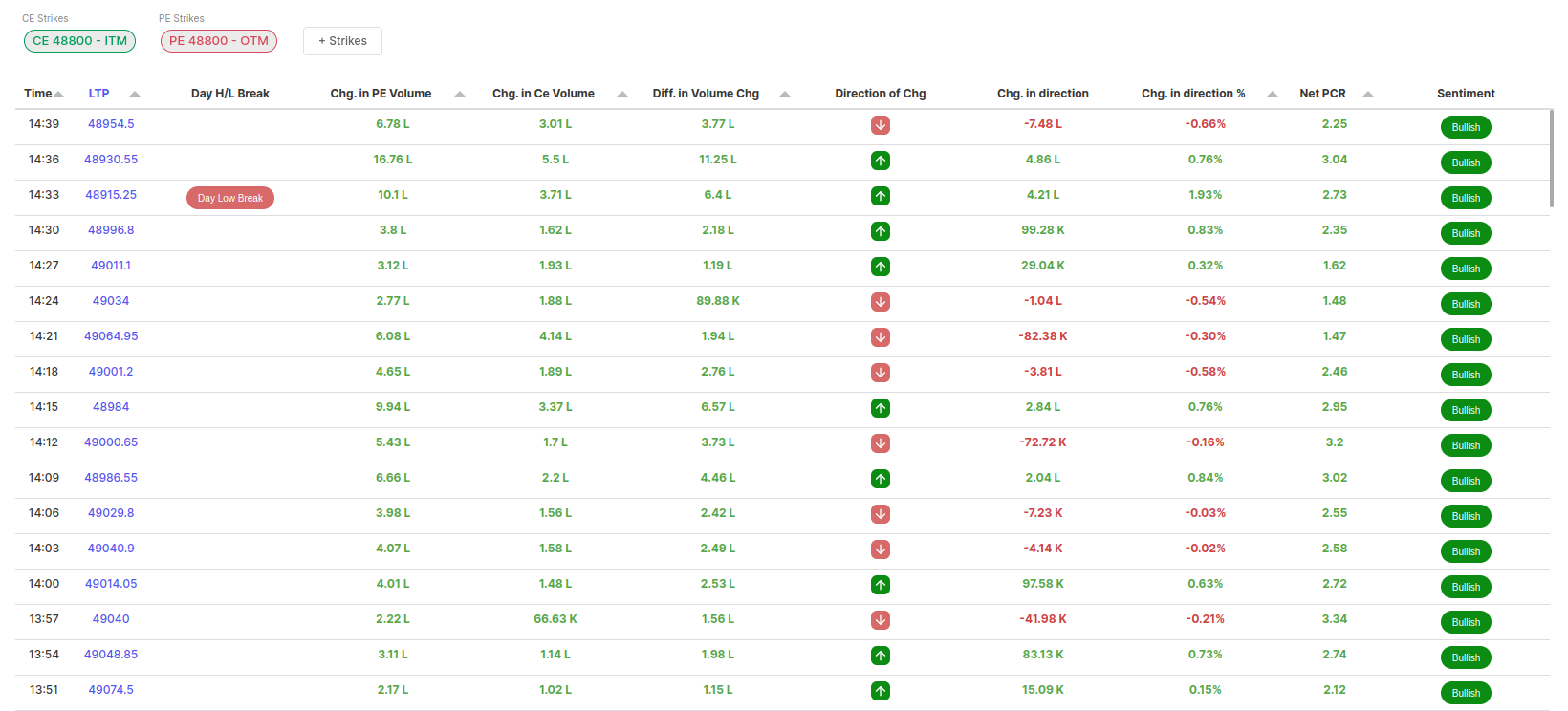Click the Bullish sentiment badge at 14:39
Viewport: 1568px width, 711px height.
click(x=1465, y=127)
